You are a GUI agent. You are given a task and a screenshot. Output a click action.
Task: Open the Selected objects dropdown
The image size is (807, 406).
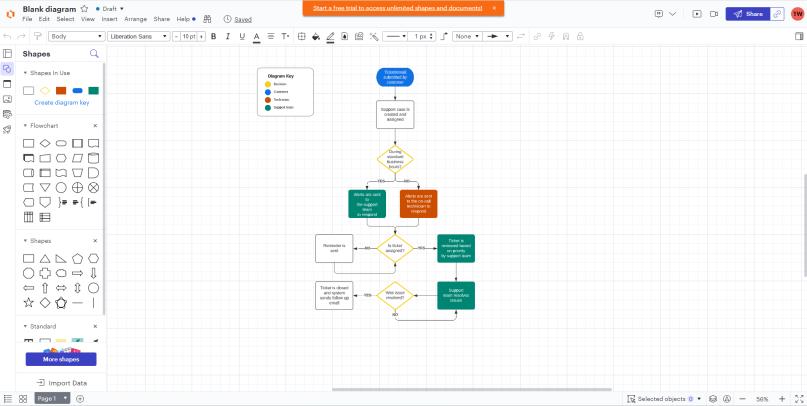click(x=664, y=399)
